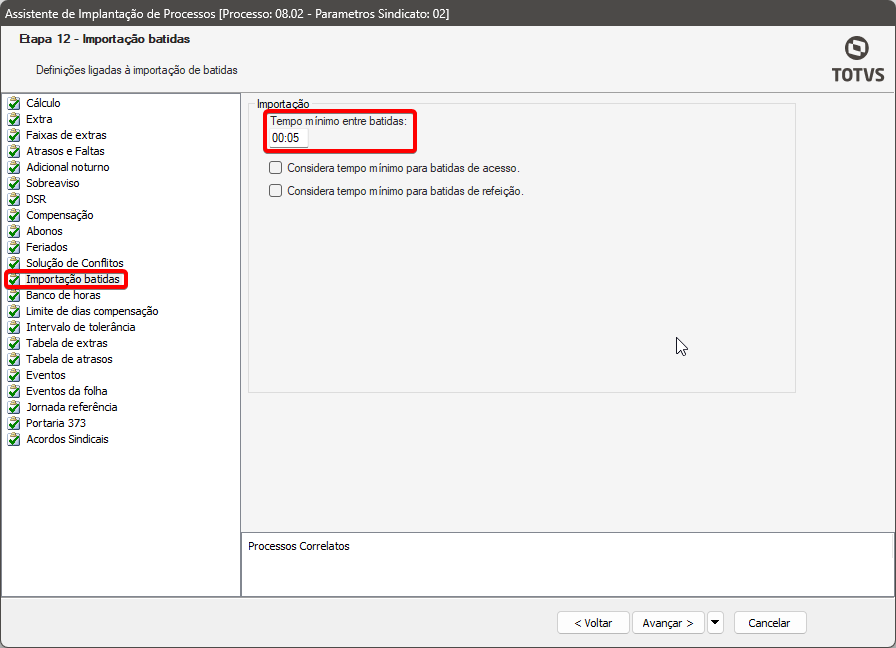Open the Abonos step

point(45,231)
